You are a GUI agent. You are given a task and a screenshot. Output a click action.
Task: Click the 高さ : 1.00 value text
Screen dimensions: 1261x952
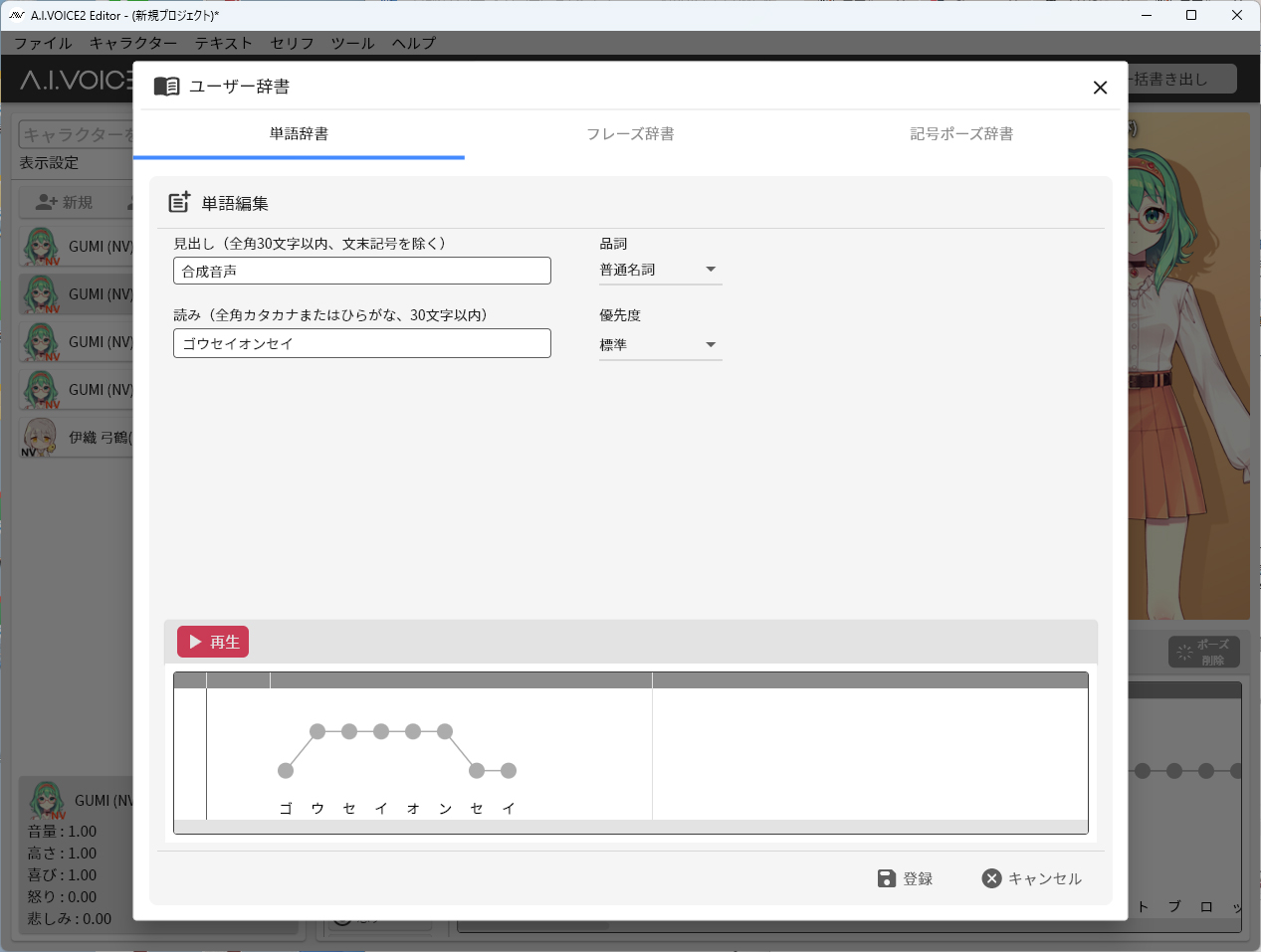pyautogui.click(x=62, y=854)
